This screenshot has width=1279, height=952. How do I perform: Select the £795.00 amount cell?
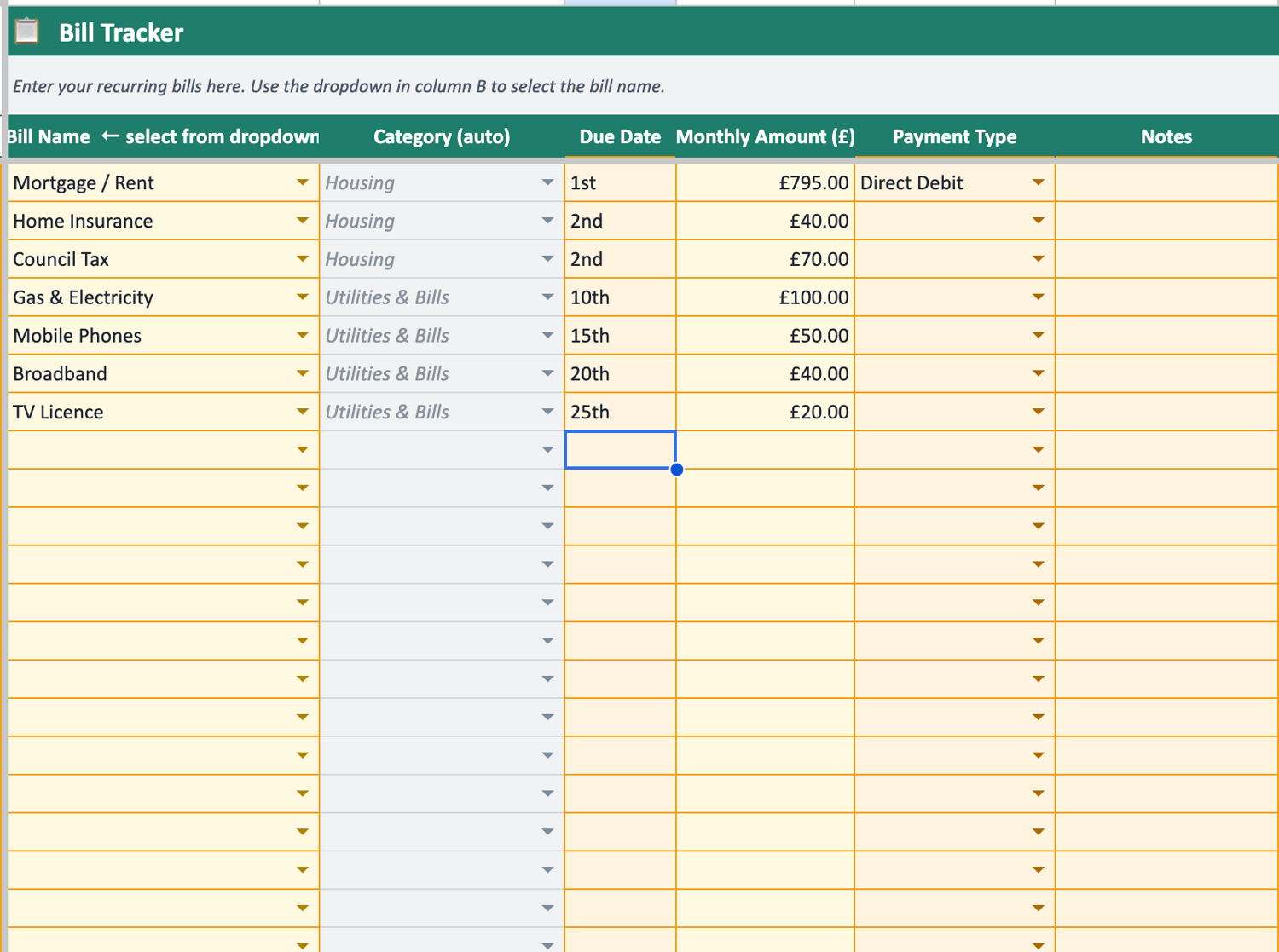[x=765, y=182]
